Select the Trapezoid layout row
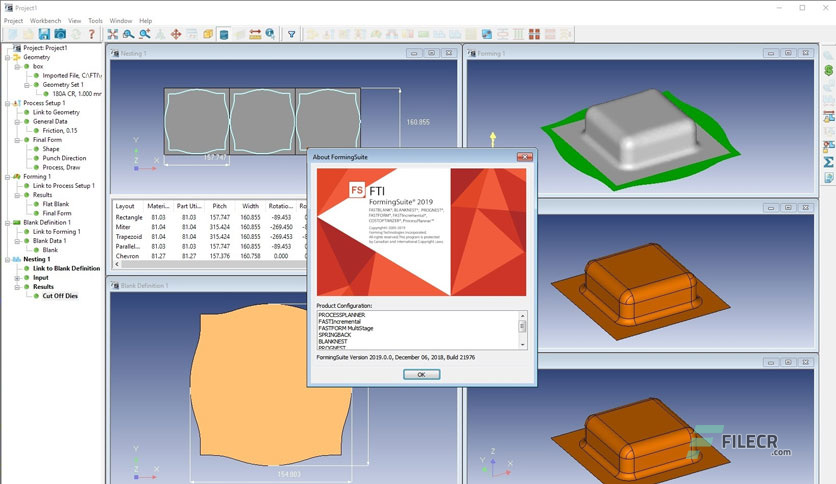Image resolution: width=836 pixels, height=484 pixels. click(x=210, y=237)
